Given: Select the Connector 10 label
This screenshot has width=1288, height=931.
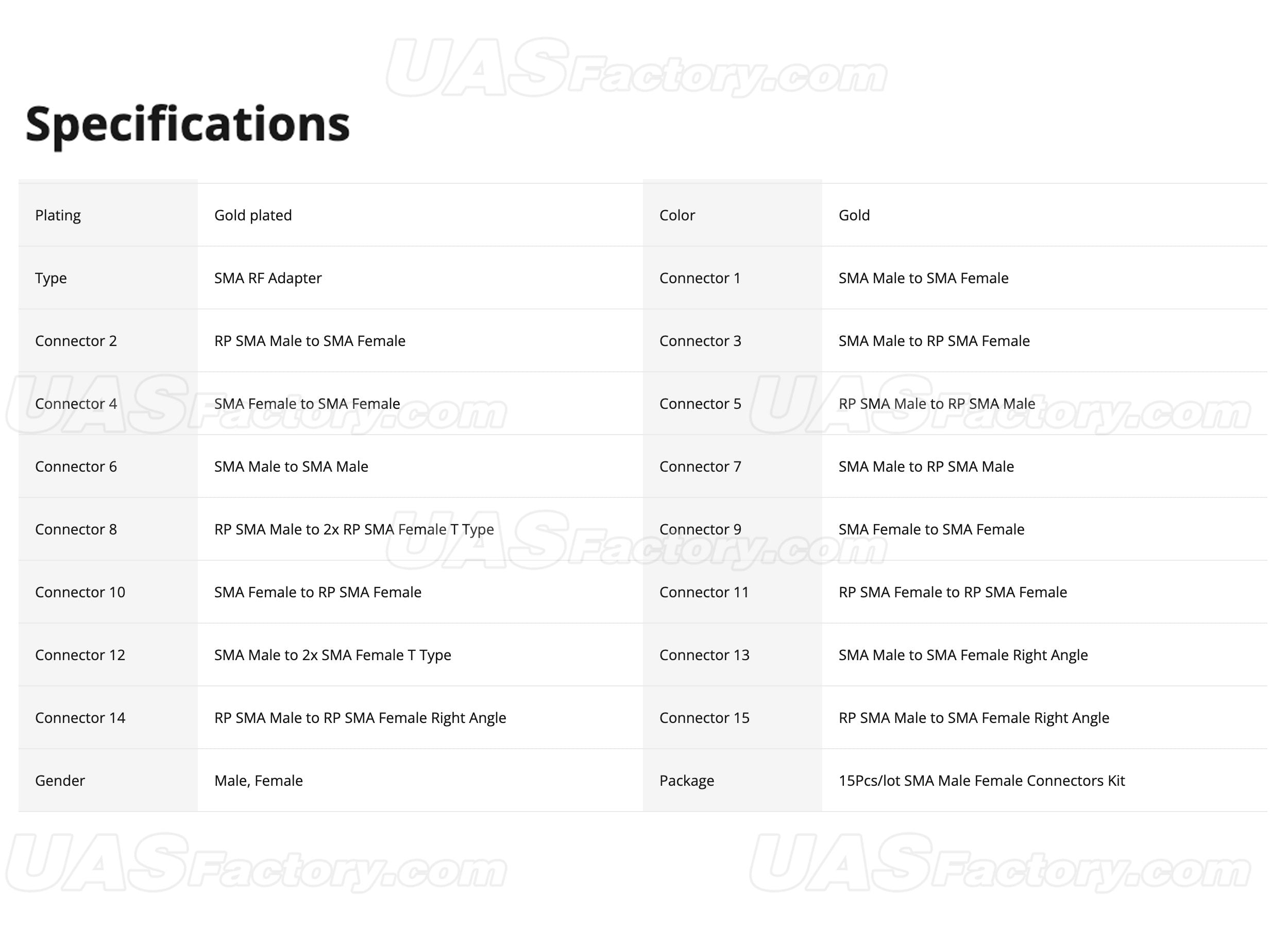Looking at the screenshot, I should [80, 592].
